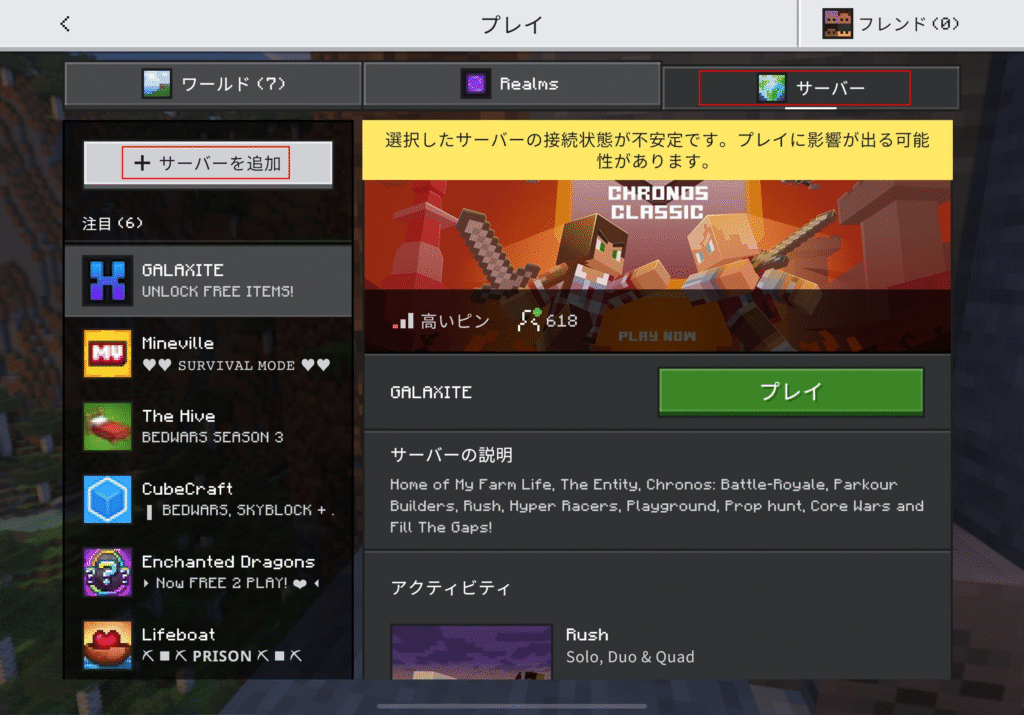Select The Hive server
This screenshot has width=1024, height=715.
tap(208, 426)
